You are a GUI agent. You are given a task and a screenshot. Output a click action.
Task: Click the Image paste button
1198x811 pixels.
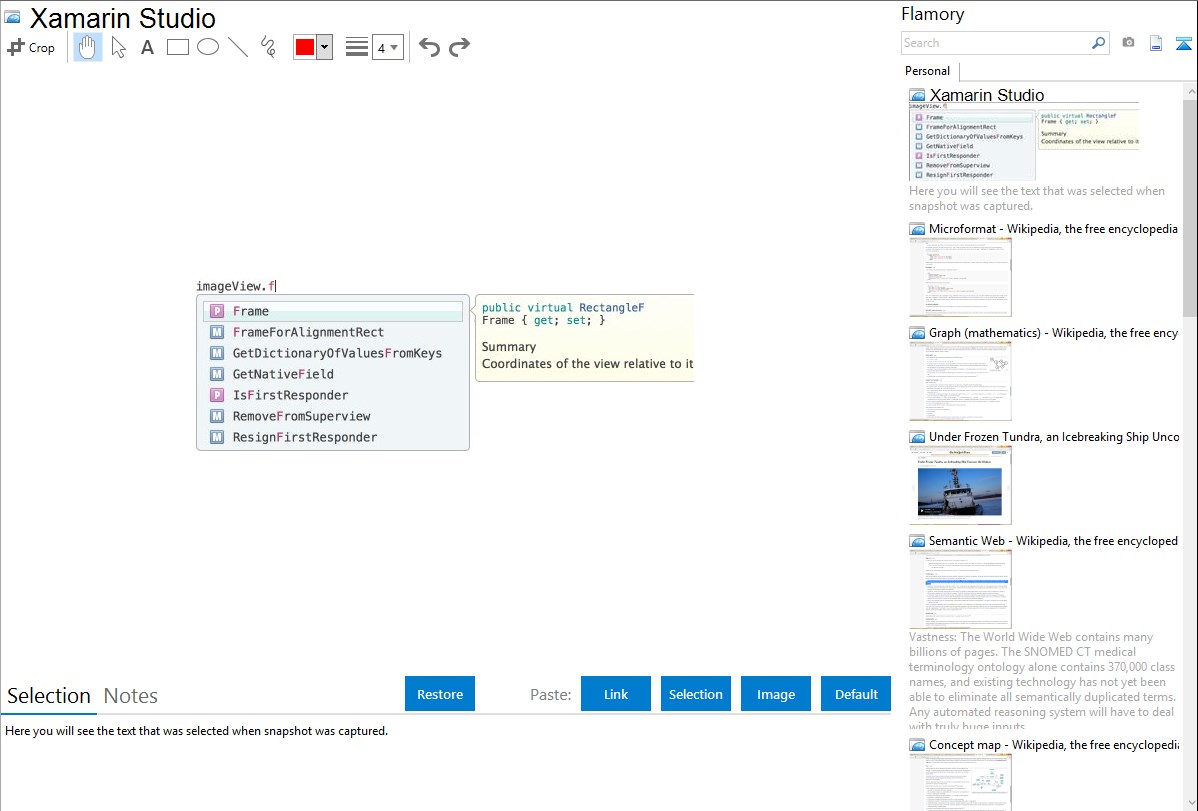point(776,694)
